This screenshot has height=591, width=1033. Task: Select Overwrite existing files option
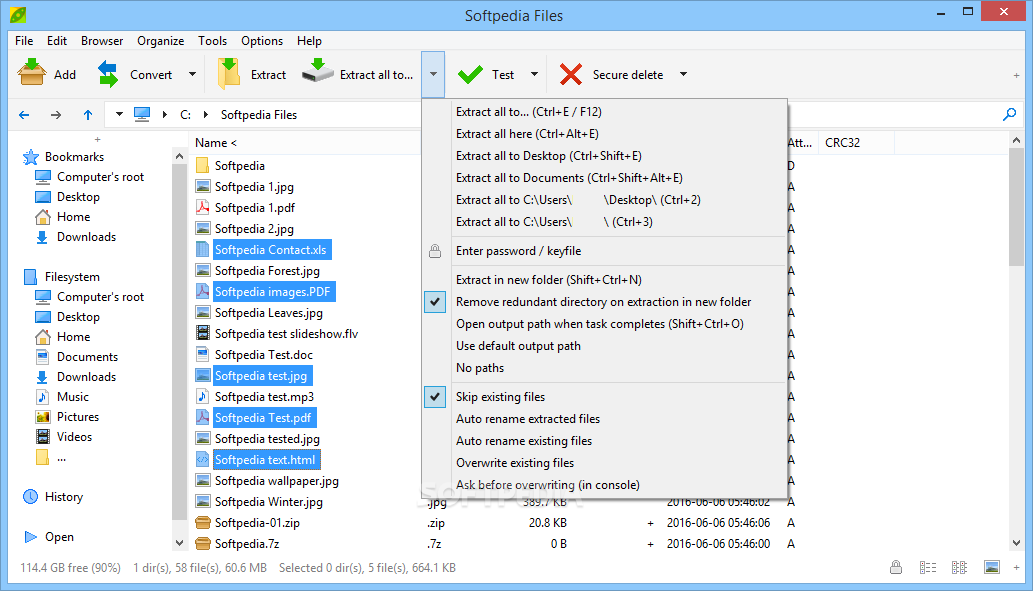pyautogui.click(x=515, y=463)
